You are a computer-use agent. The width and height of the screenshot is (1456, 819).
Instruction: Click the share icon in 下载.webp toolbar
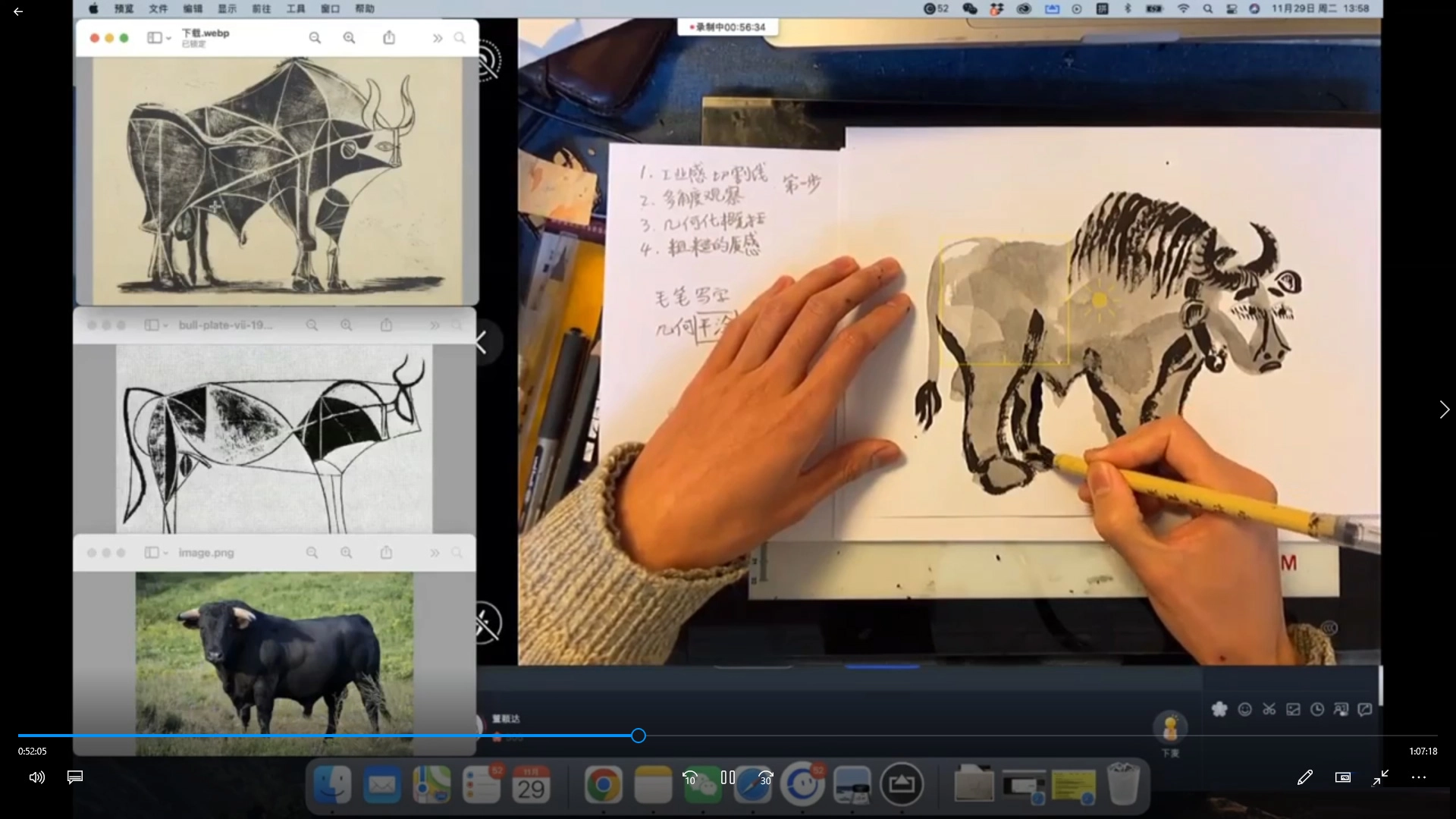389,38
